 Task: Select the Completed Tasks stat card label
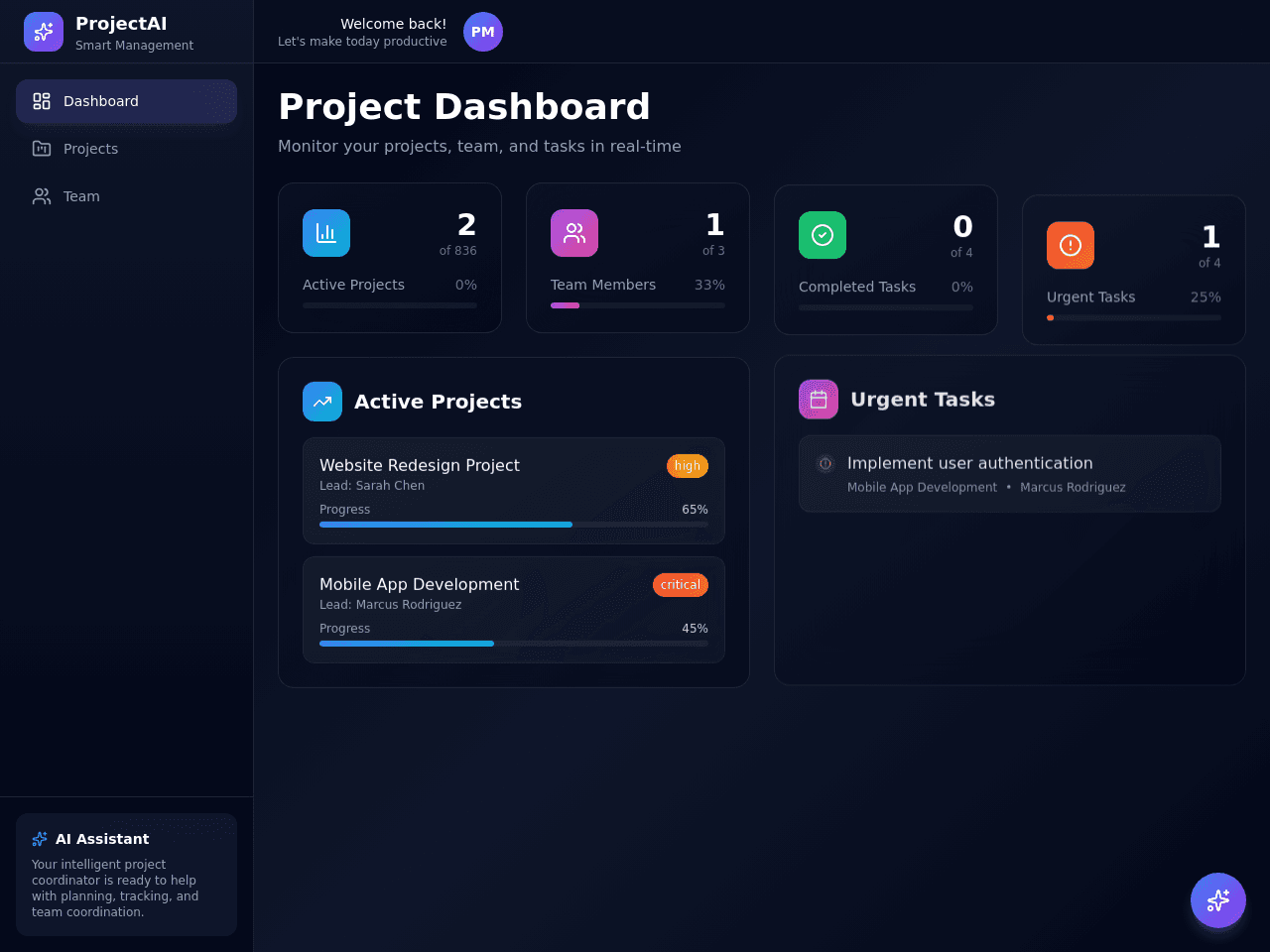point(857,287)
